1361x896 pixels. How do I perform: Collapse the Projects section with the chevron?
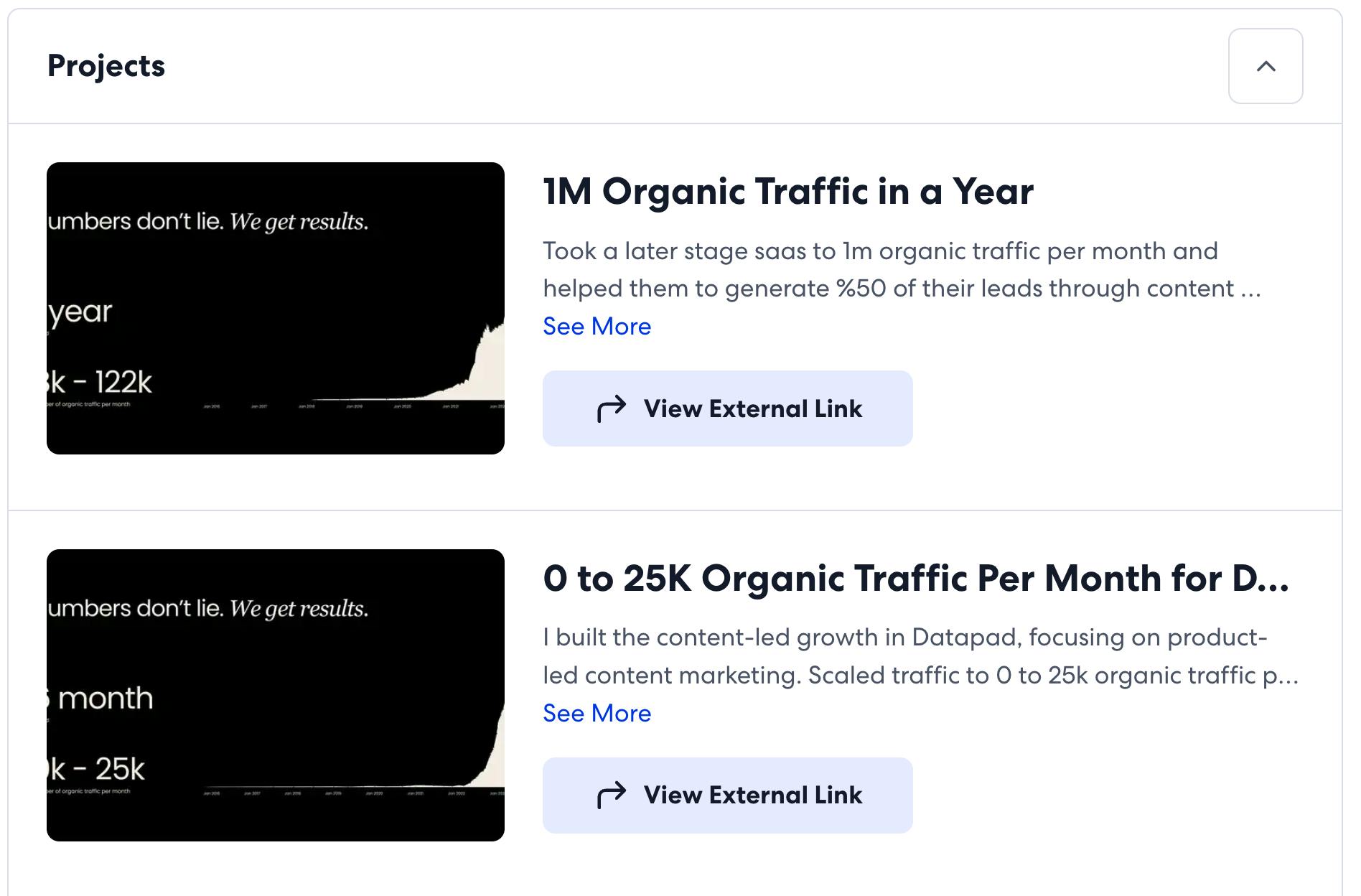tap(1265, 66)
